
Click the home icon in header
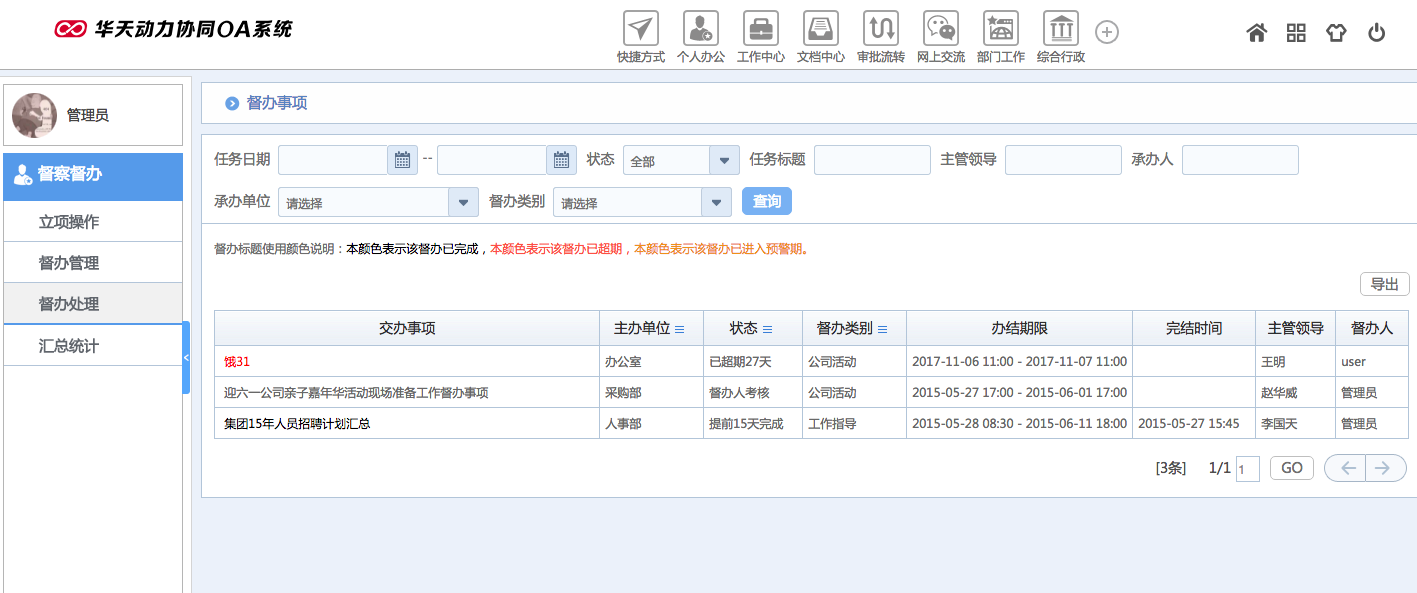1257,33
